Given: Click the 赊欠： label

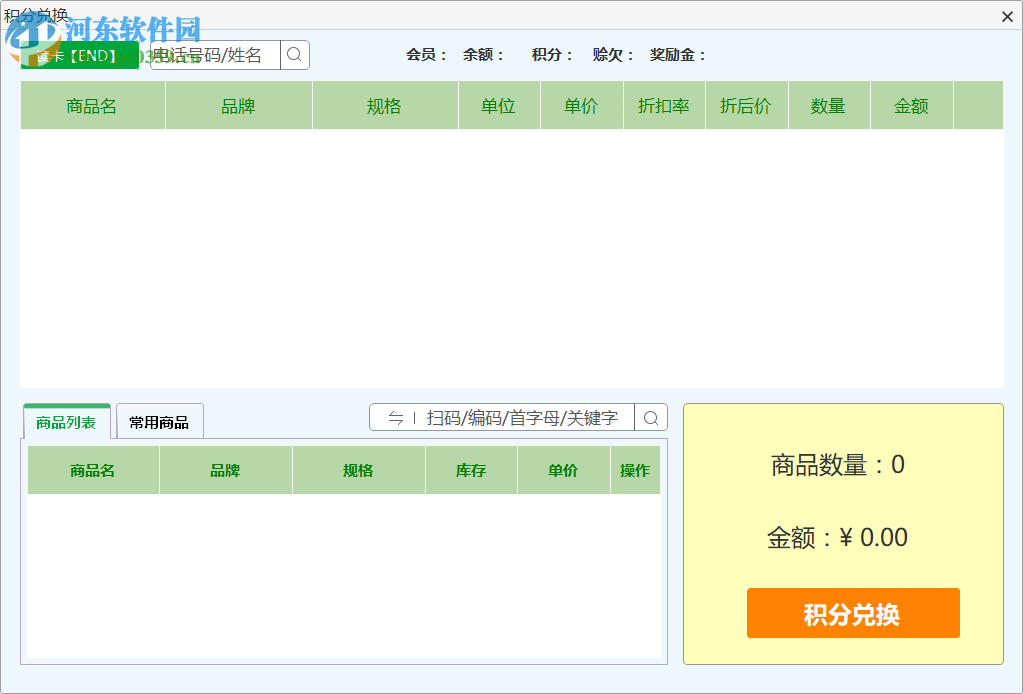Looking at the screenshot, I should pyautogui.click(x=613, y=55).
